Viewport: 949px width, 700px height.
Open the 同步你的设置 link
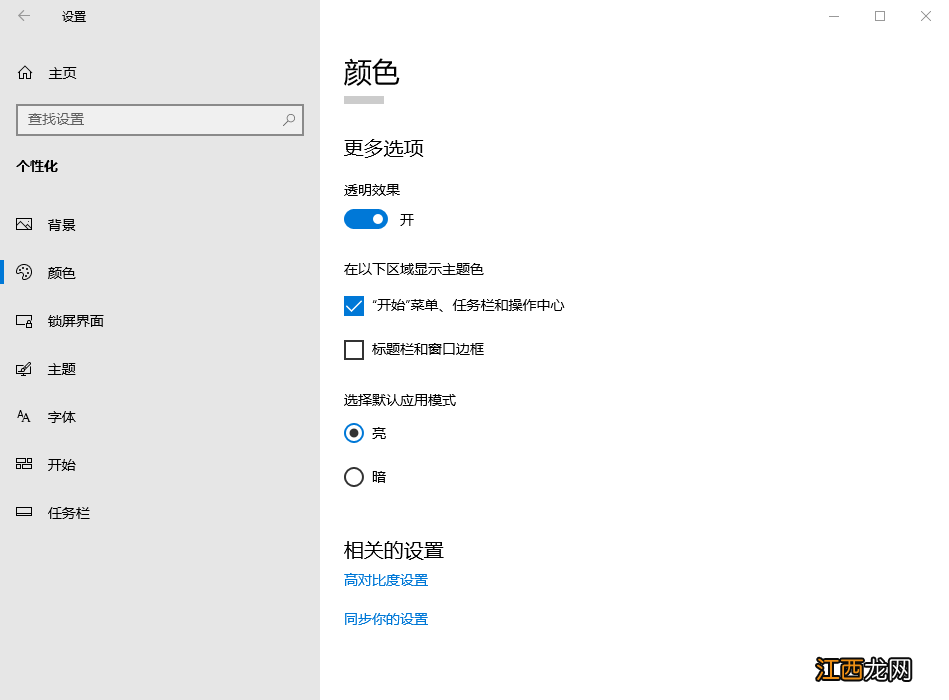(386, 619)
